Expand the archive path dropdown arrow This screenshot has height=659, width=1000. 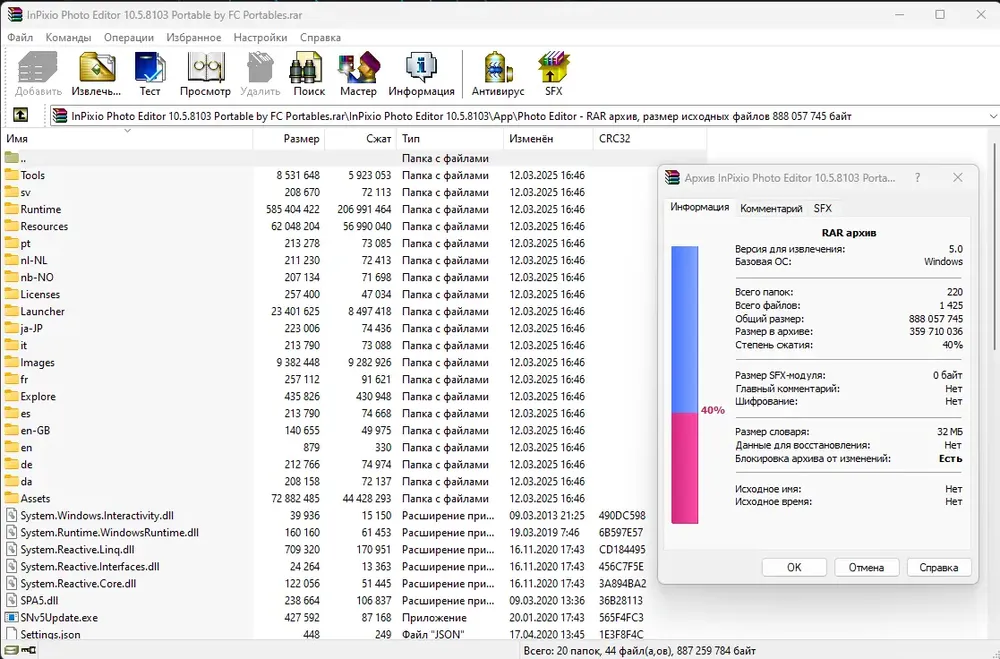click(993, 116)
